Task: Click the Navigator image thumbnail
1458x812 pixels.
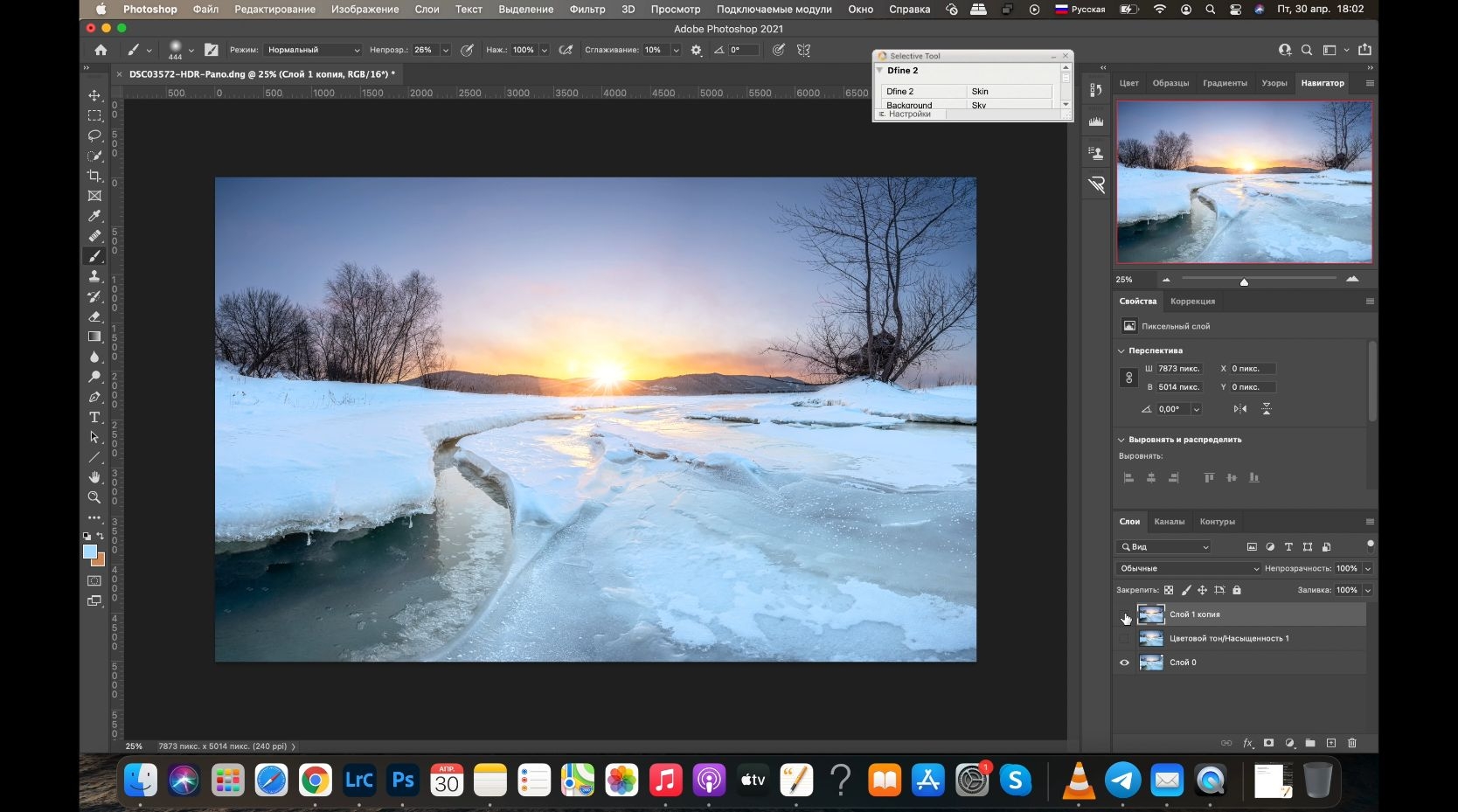Action: (x=1244, y=182)
